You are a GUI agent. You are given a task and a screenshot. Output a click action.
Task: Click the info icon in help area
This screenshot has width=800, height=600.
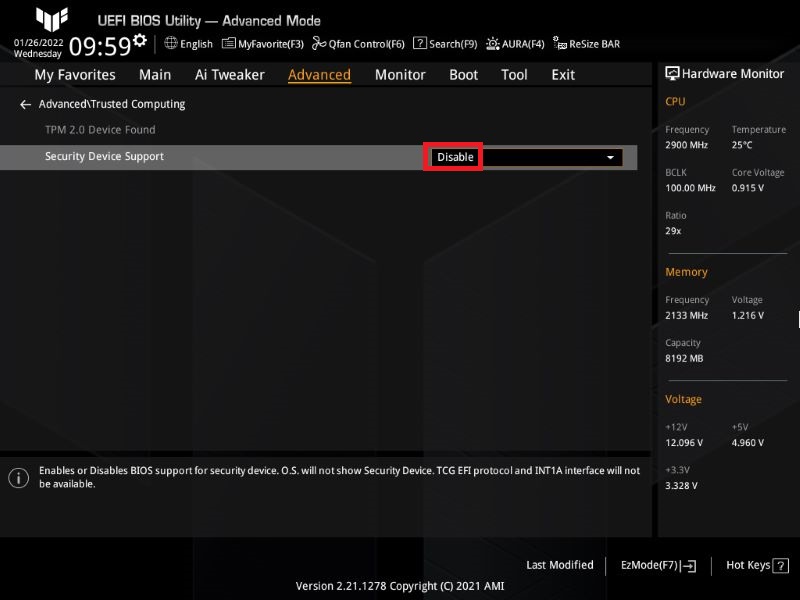tap(19, 478)
